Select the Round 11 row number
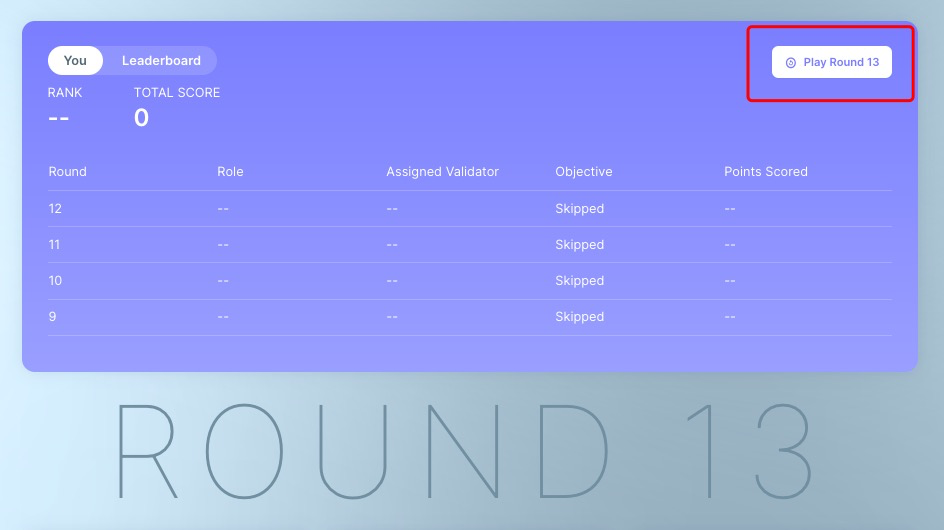 (55, 245)
